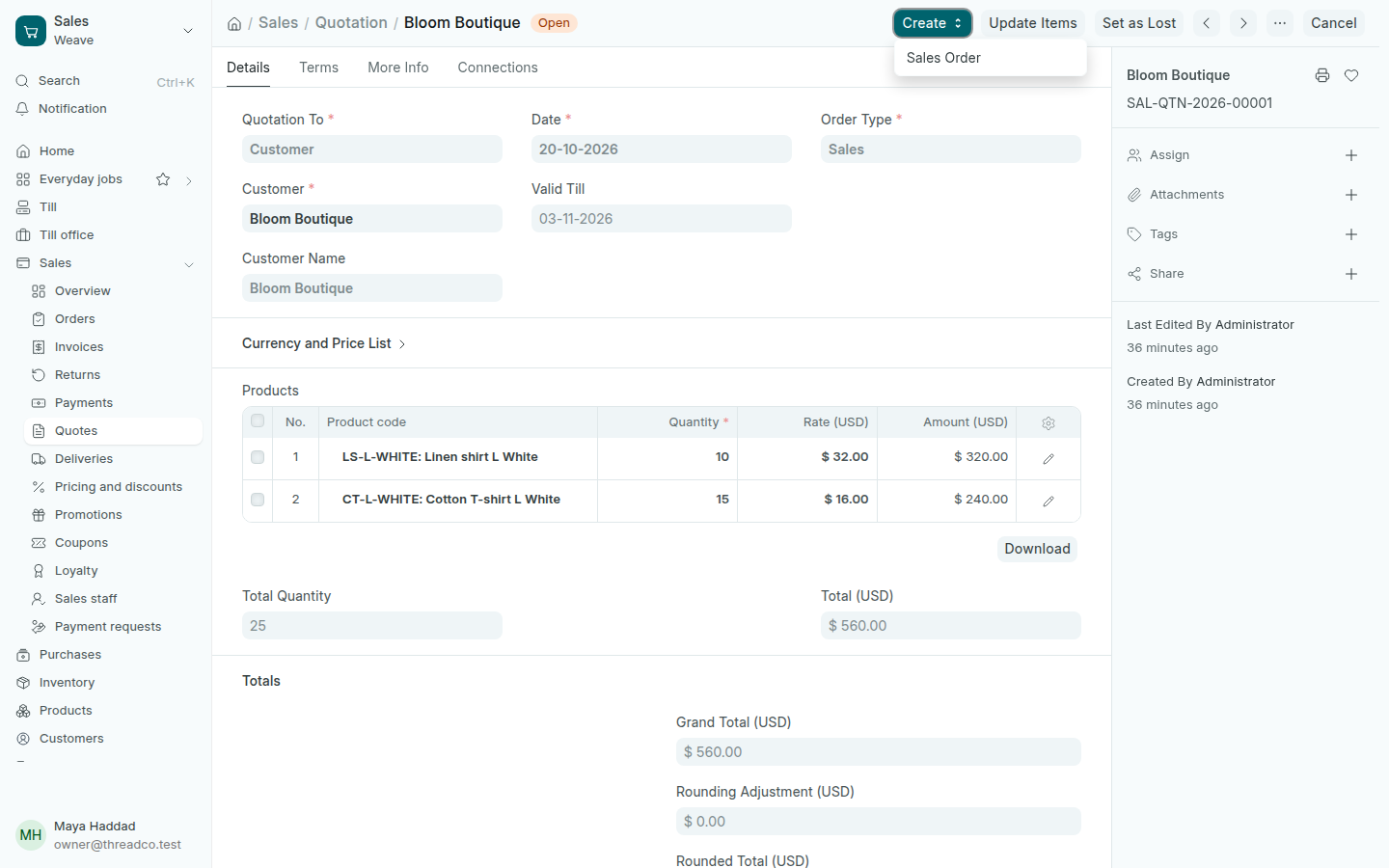This screenshot has width=1389, height=868.
Task: Collapse the Sales sidebar section
Action: tap(189, 264)
